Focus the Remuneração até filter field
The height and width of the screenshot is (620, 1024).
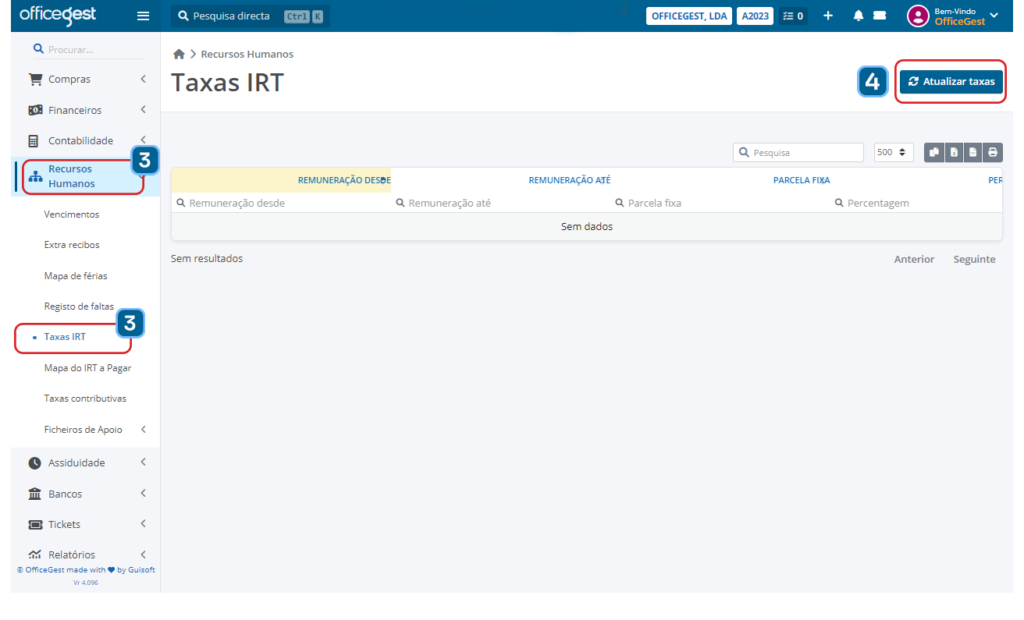(x=500, y=203)
